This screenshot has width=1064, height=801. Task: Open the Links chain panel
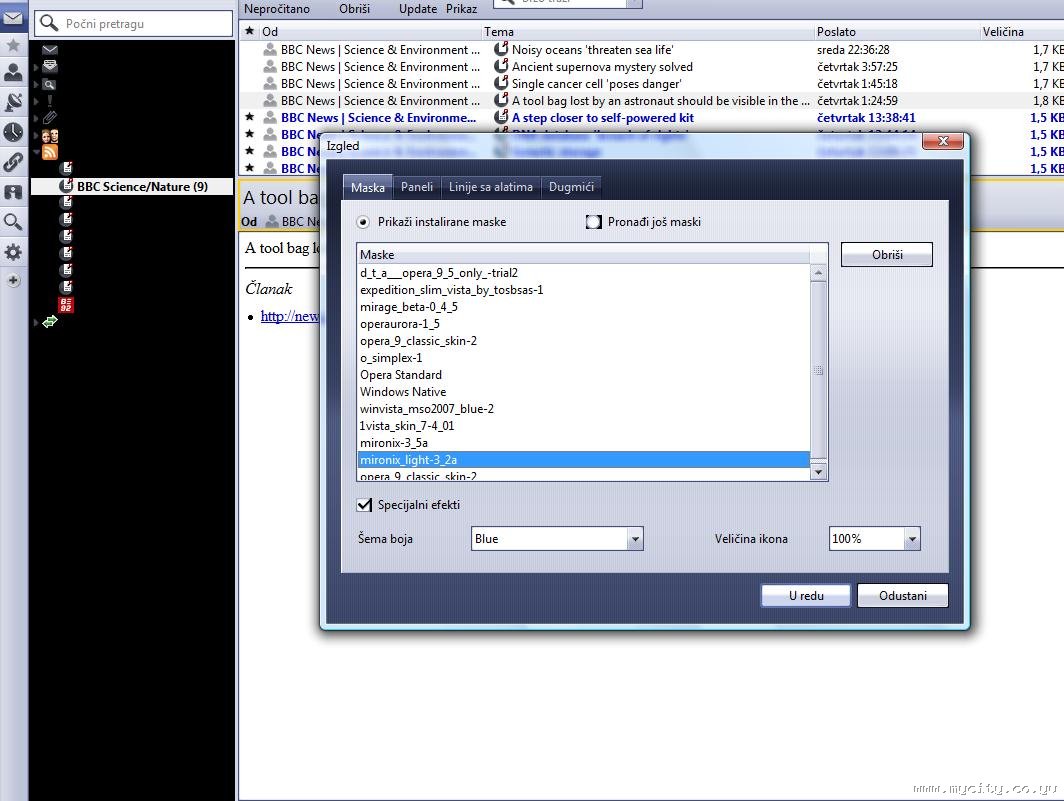(13, 162)
